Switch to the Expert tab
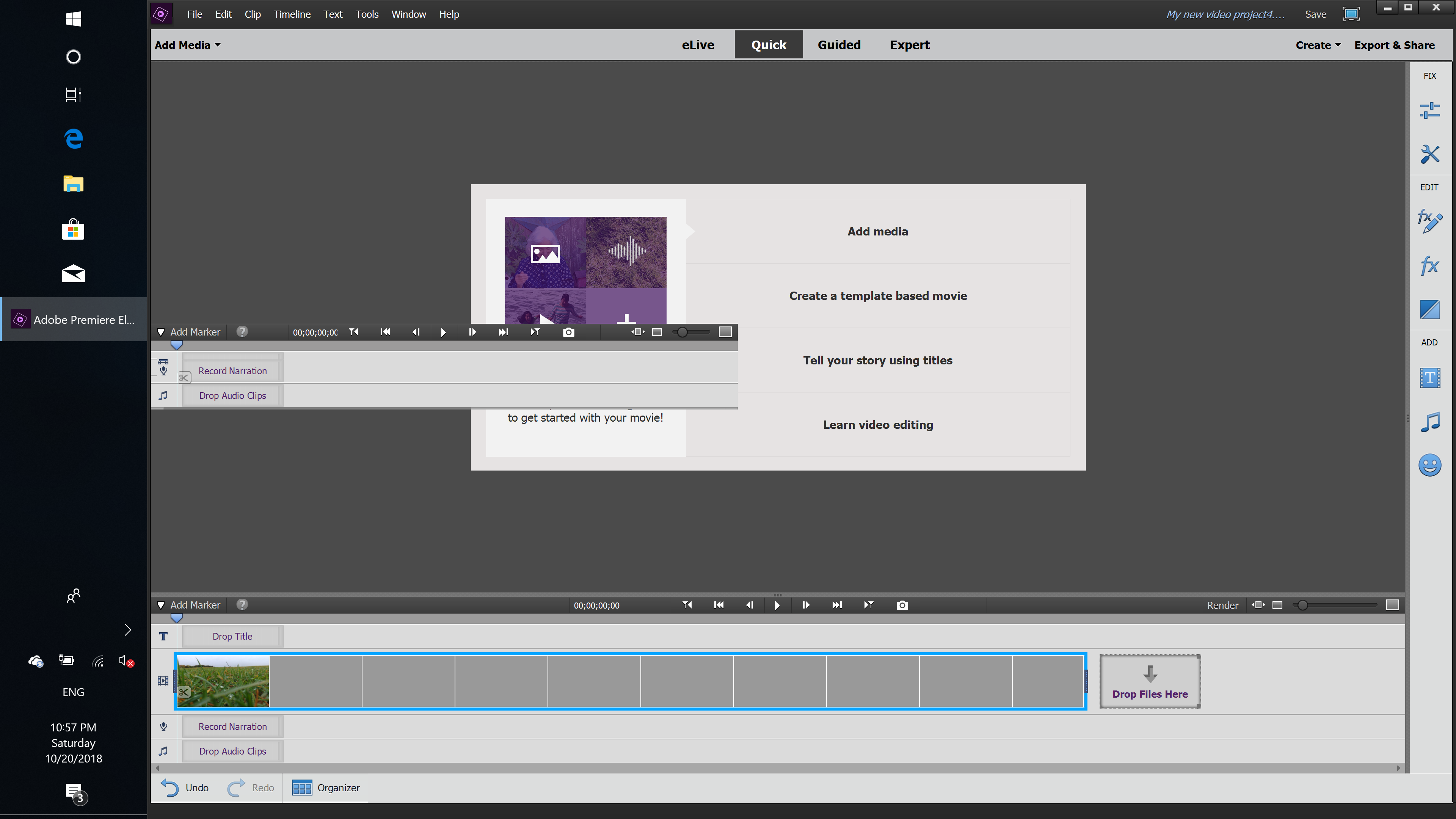 point(910,45)
